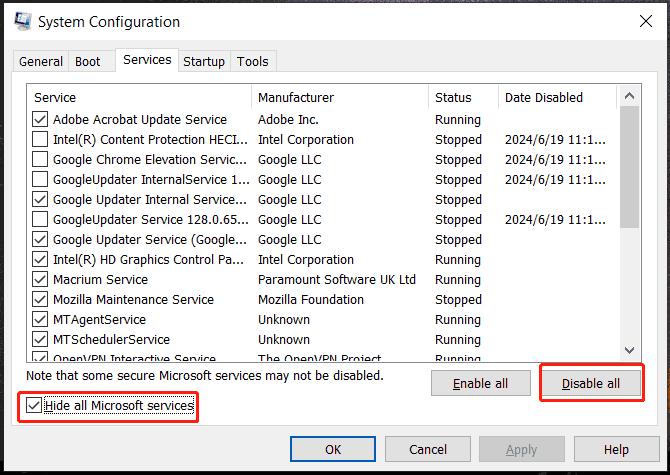Screen dimensions: 670x475
Task: Select the MTSchedulerService row name
Action: (x=112, y=340)
